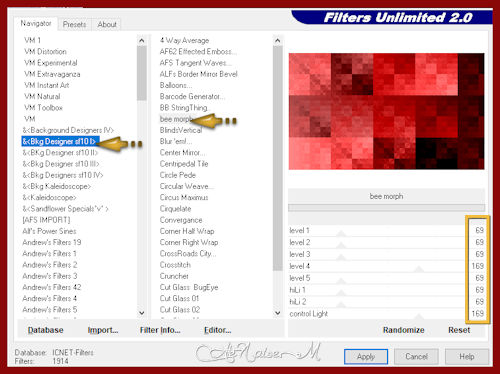The height and width of the screenshot is (374, 500).
Task: Click the Randomize button
Action: [x=403, y=330]
